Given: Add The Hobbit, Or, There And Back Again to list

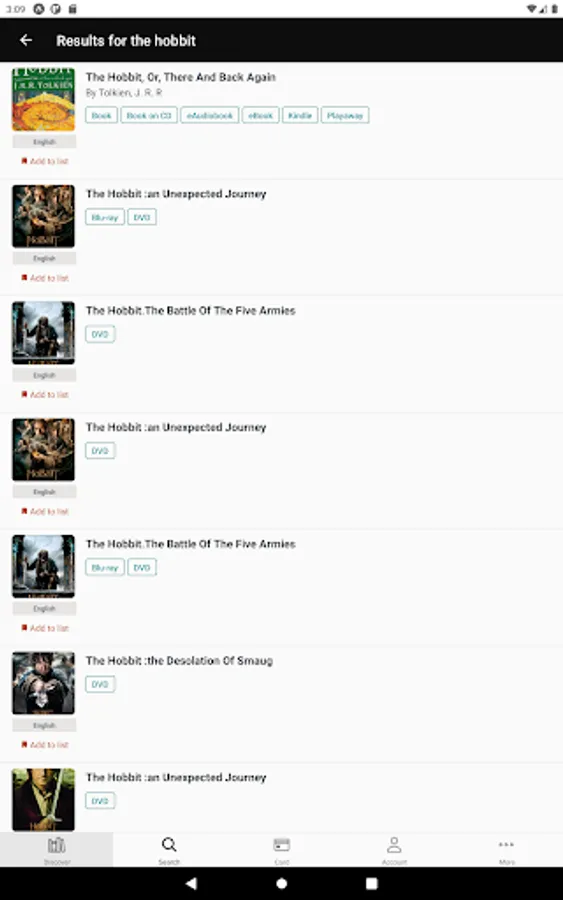Looking at the screenshot, I should (45, 161).
